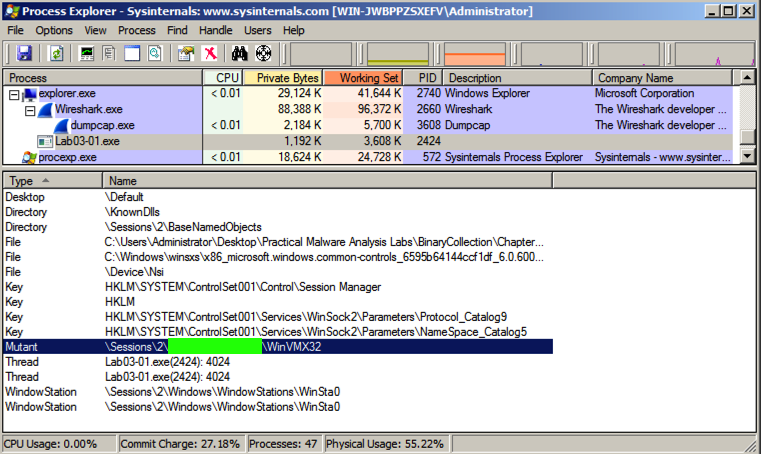The height and width of the screenshot is (454, 761).
Task: Sort handles by the Name column header
Action: coord(328,181)
